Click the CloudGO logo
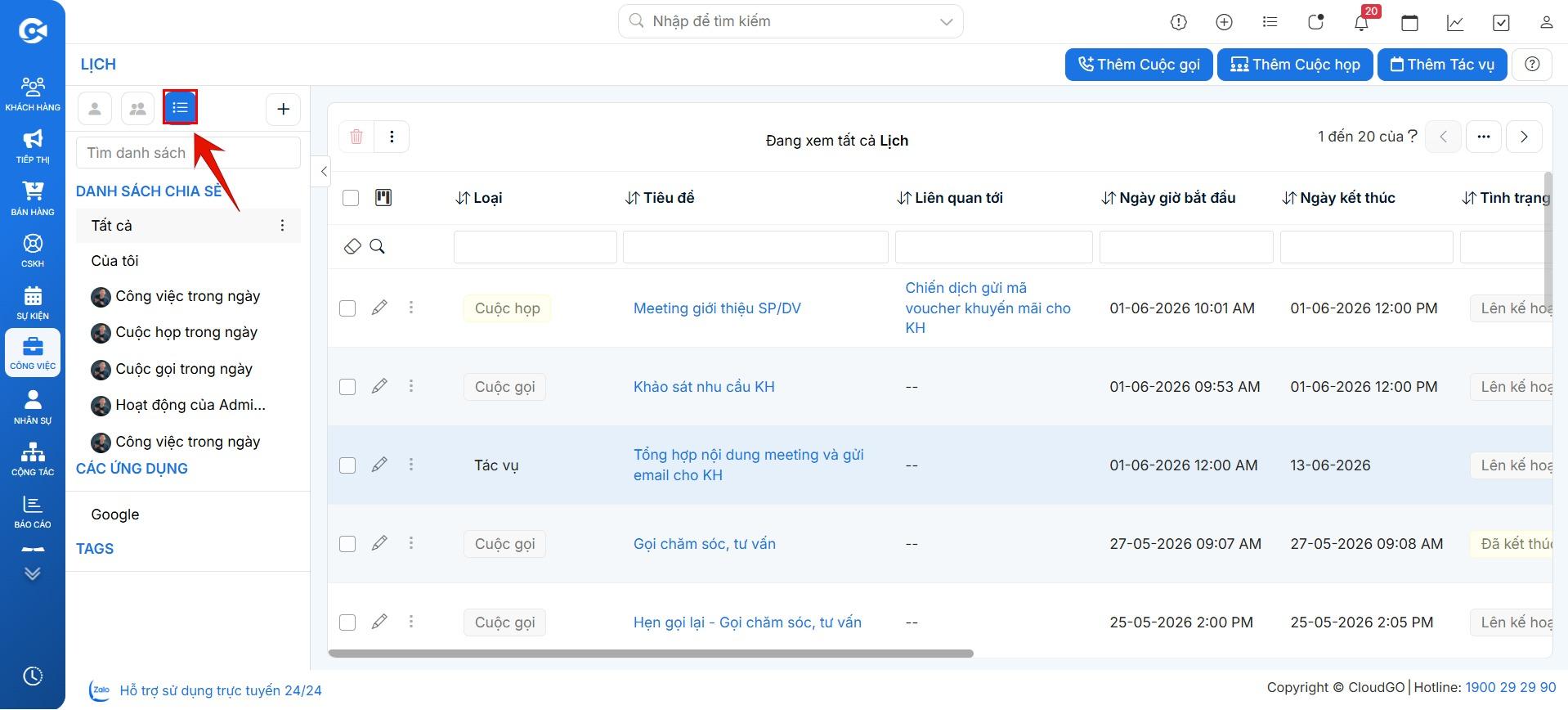The image size is (1568, 710). coord(33,31)
